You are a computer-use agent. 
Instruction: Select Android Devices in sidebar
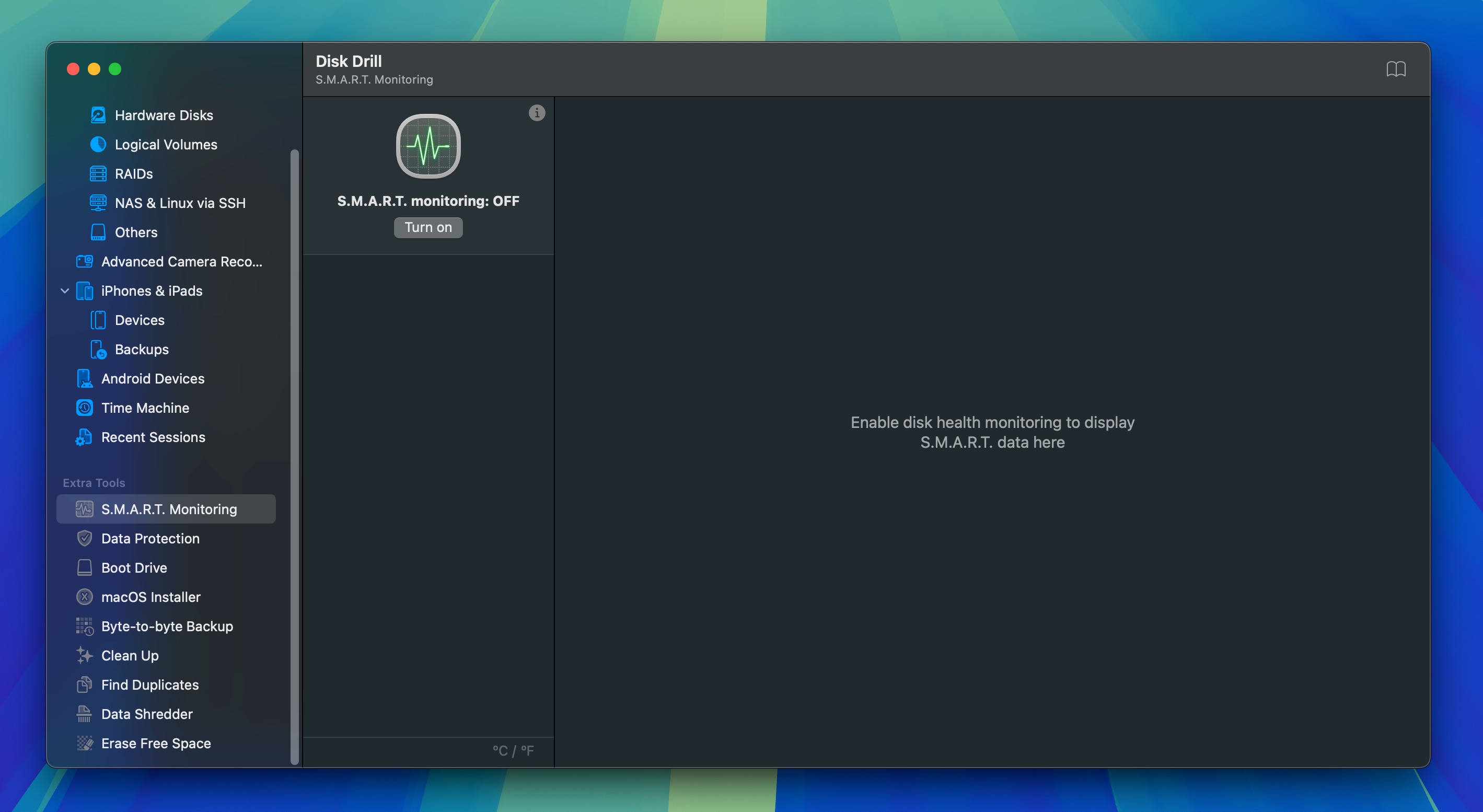pyautogui.click(x=153, y=379)
